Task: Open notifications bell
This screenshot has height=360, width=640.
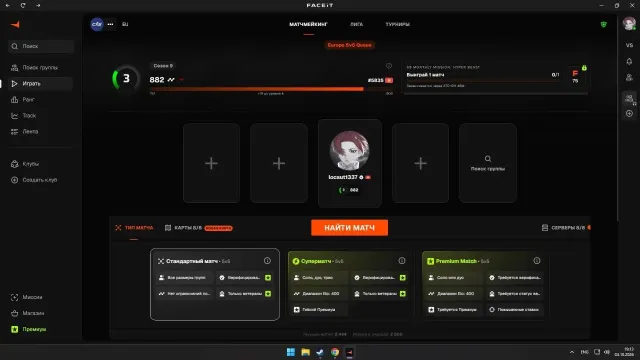Action: [629, 61]
